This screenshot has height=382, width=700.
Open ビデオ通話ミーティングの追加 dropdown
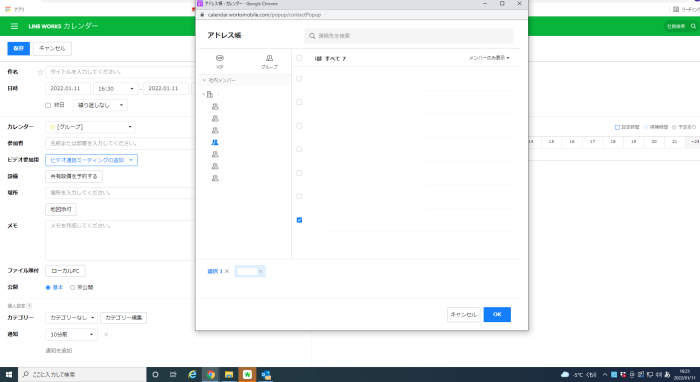(x=92, y=160)
